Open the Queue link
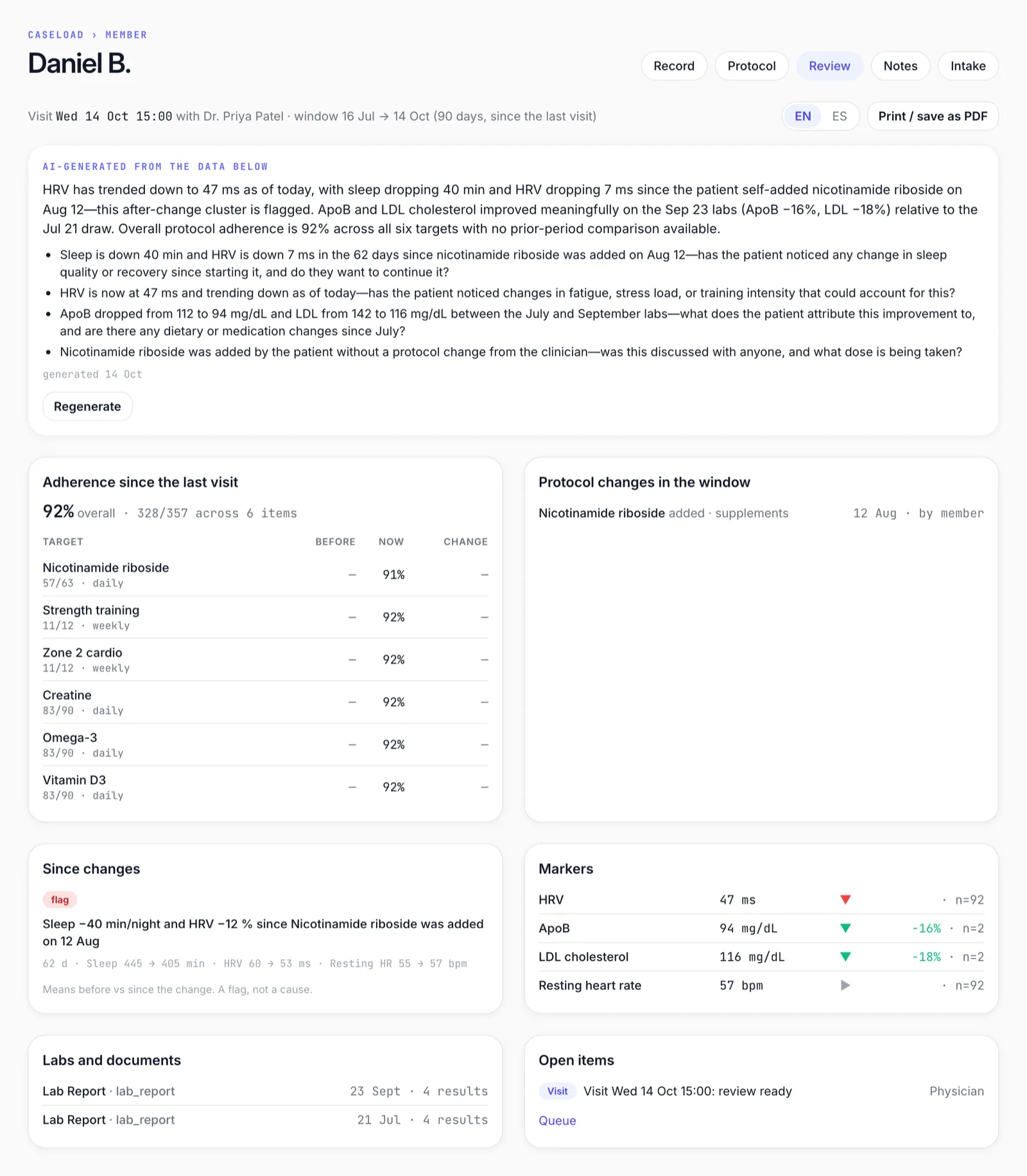 click(557, 1121)
